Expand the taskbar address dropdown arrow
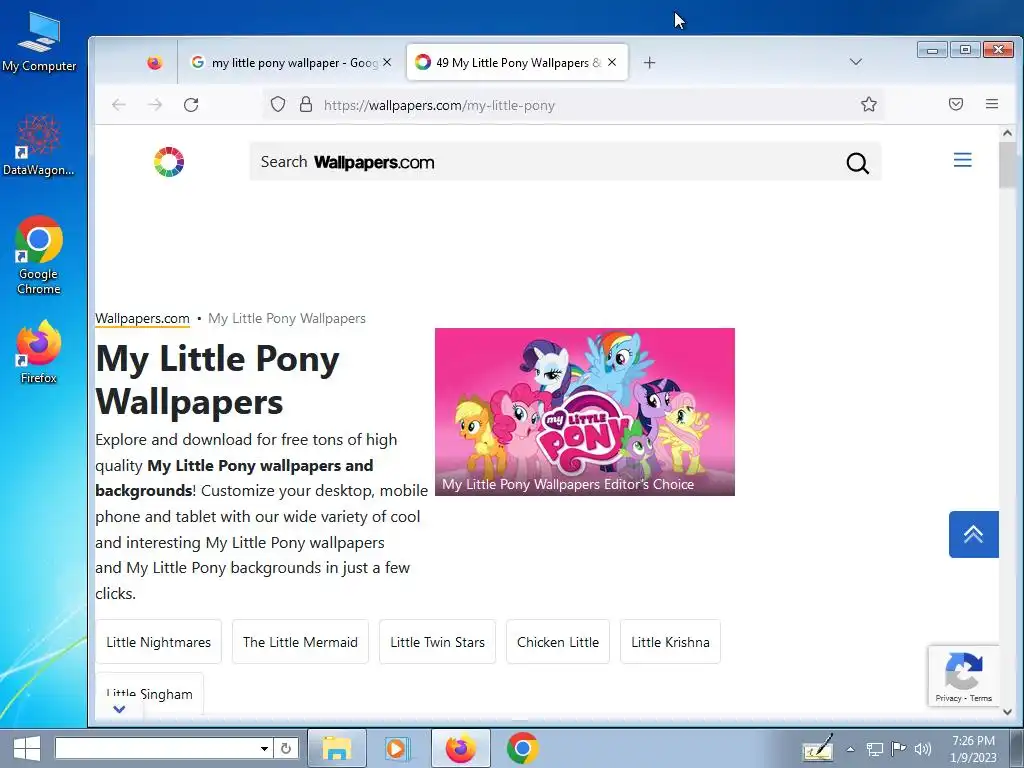 (264, 748)
